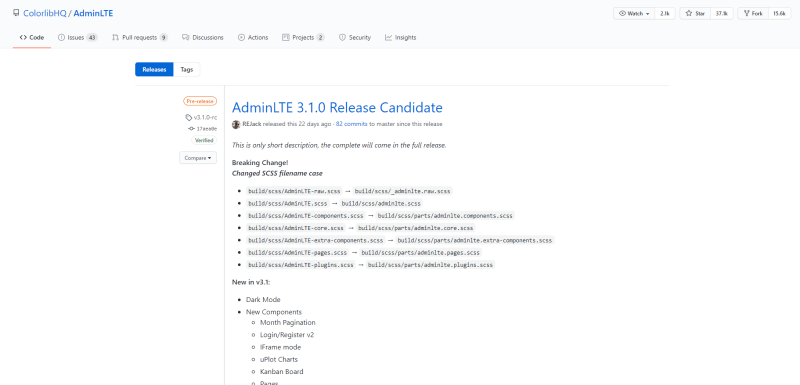Click the build/scss/parts/adminlte.pages.scss code text
The image size is (800, 385).
[x=421, y=252]
